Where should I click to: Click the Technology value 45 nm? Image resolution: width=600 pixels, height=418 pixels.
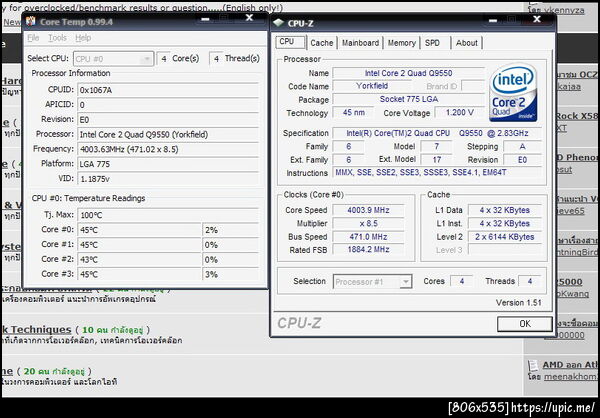point(353,113)
